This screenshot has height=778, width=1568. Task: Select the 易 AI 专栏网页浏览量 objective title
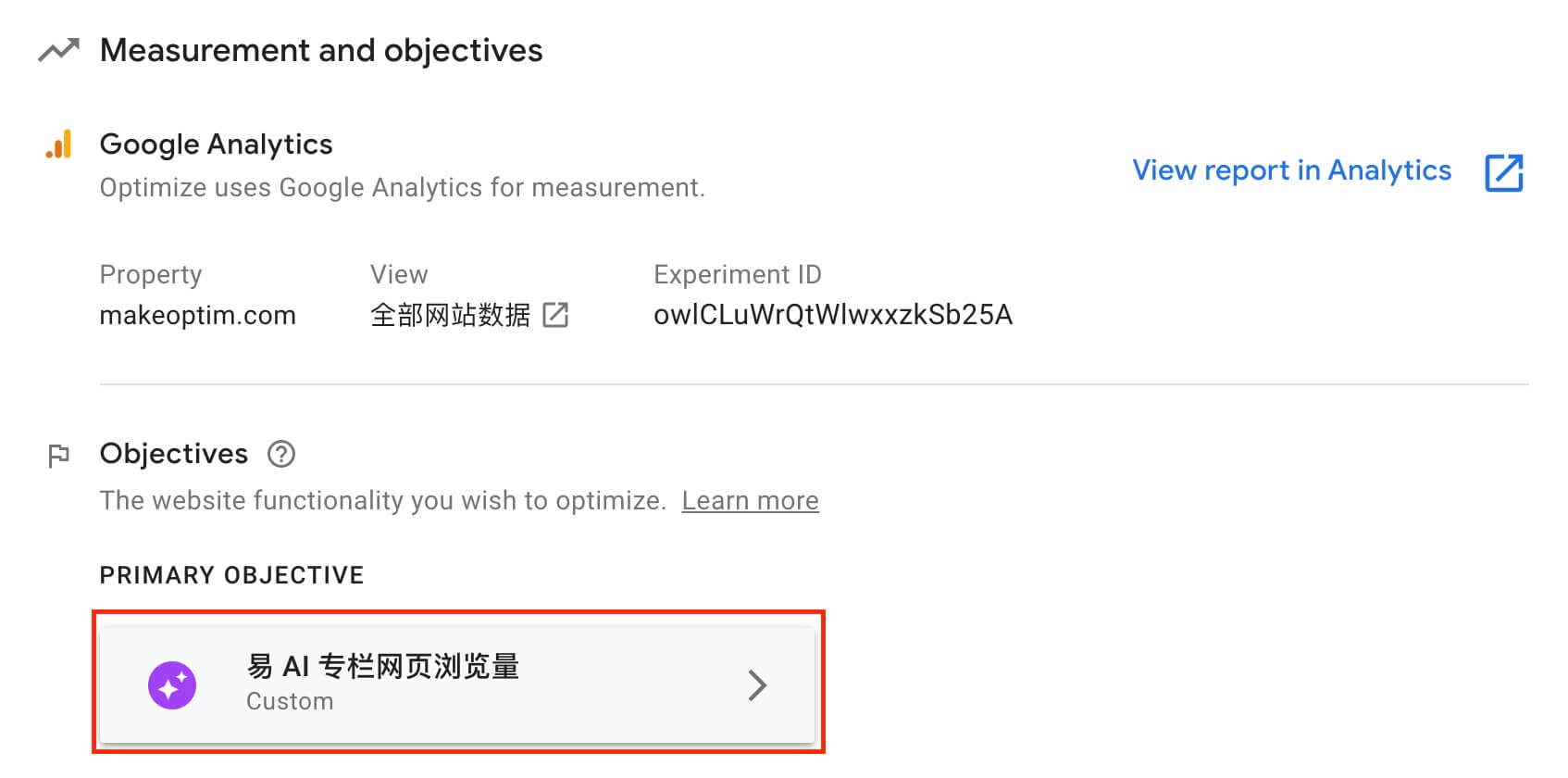[x=383, y=666]
